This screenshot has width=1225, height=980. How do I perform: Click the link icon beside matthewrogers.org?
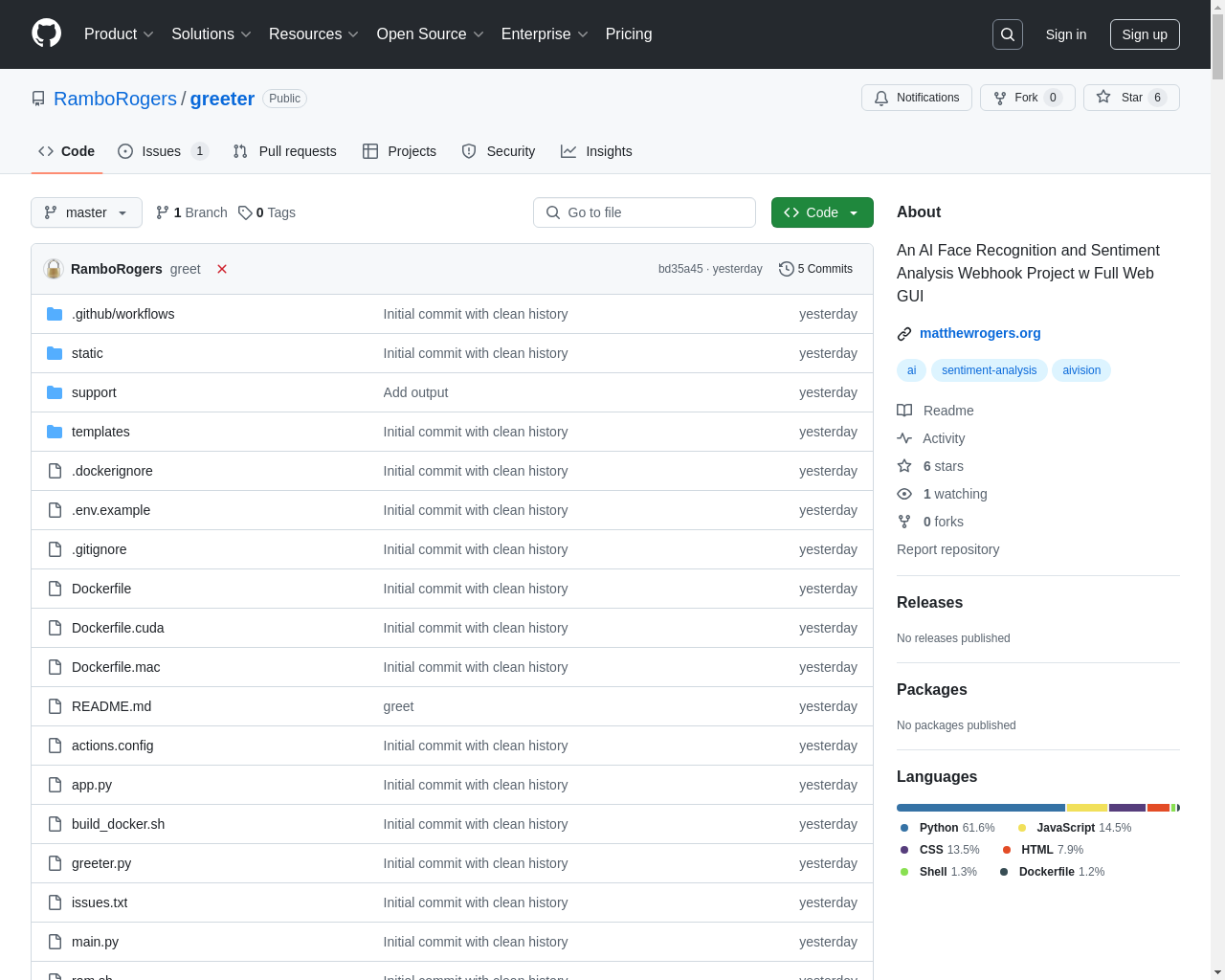pyautogui.click(x=904, y=334)
